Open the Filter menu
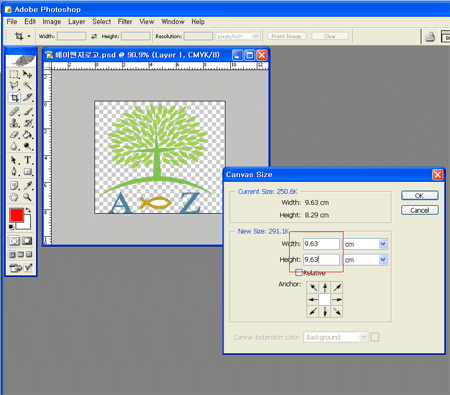The width and height of the screenshot is (450, 395). [125, 22]
